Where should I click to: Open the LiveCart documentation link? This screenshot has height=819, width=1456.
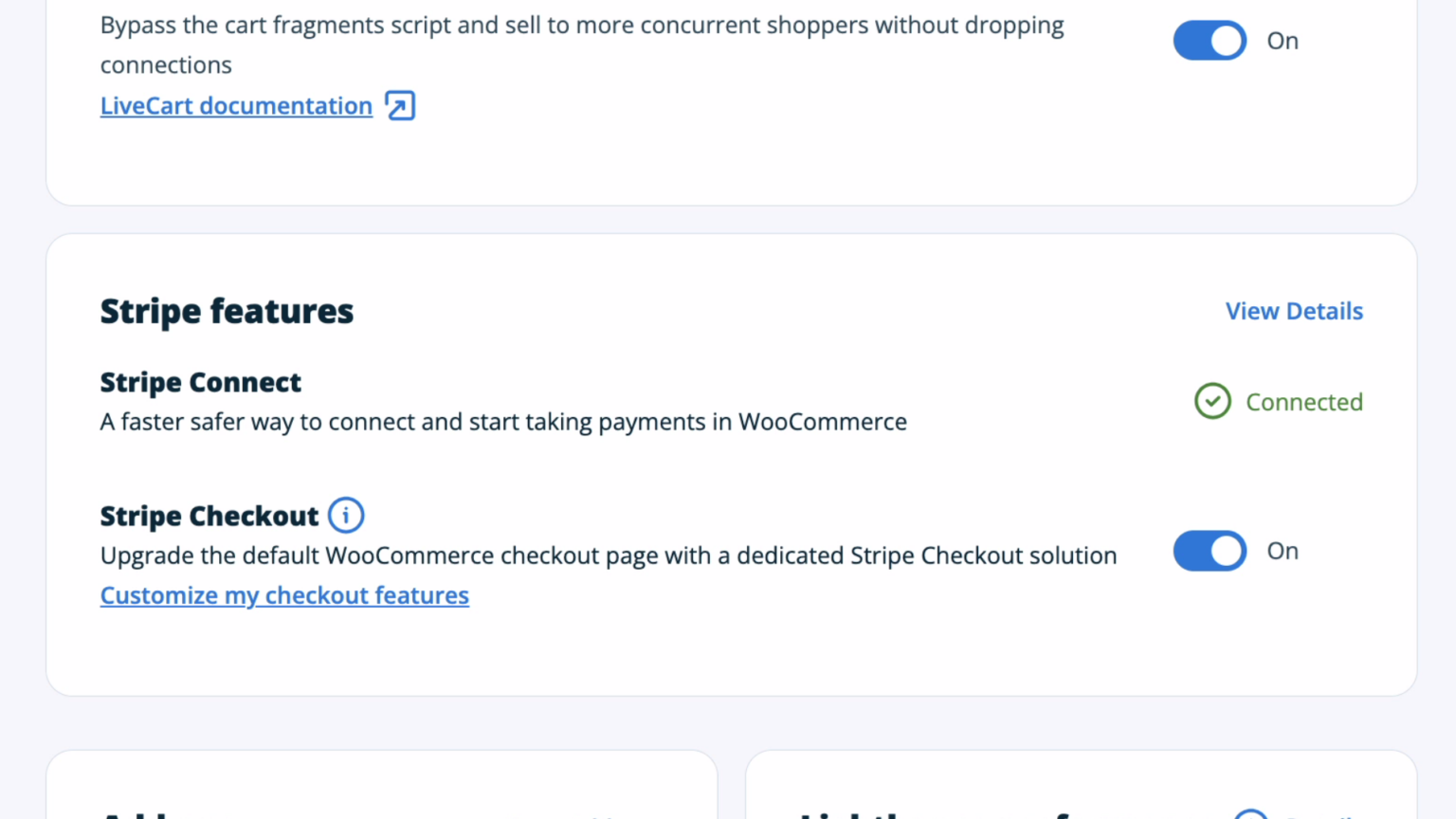236,105
